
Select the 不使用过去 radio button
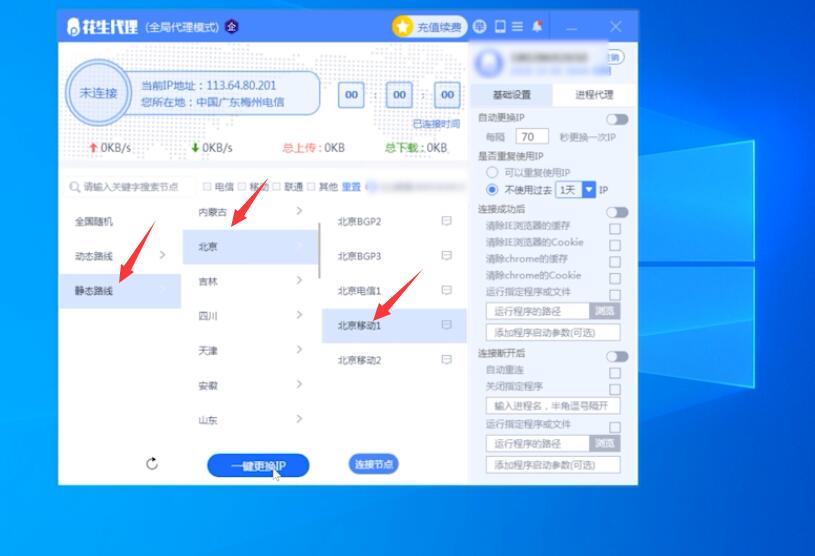pos(492,190)
